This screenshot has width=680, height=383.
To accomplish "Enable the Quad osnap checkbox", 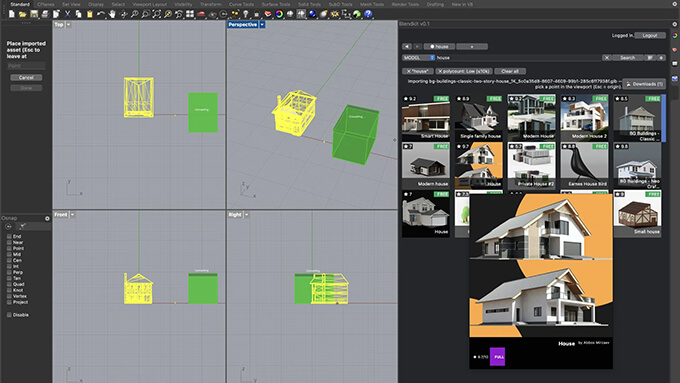I will pyautogui.click(x=9, y=284).
